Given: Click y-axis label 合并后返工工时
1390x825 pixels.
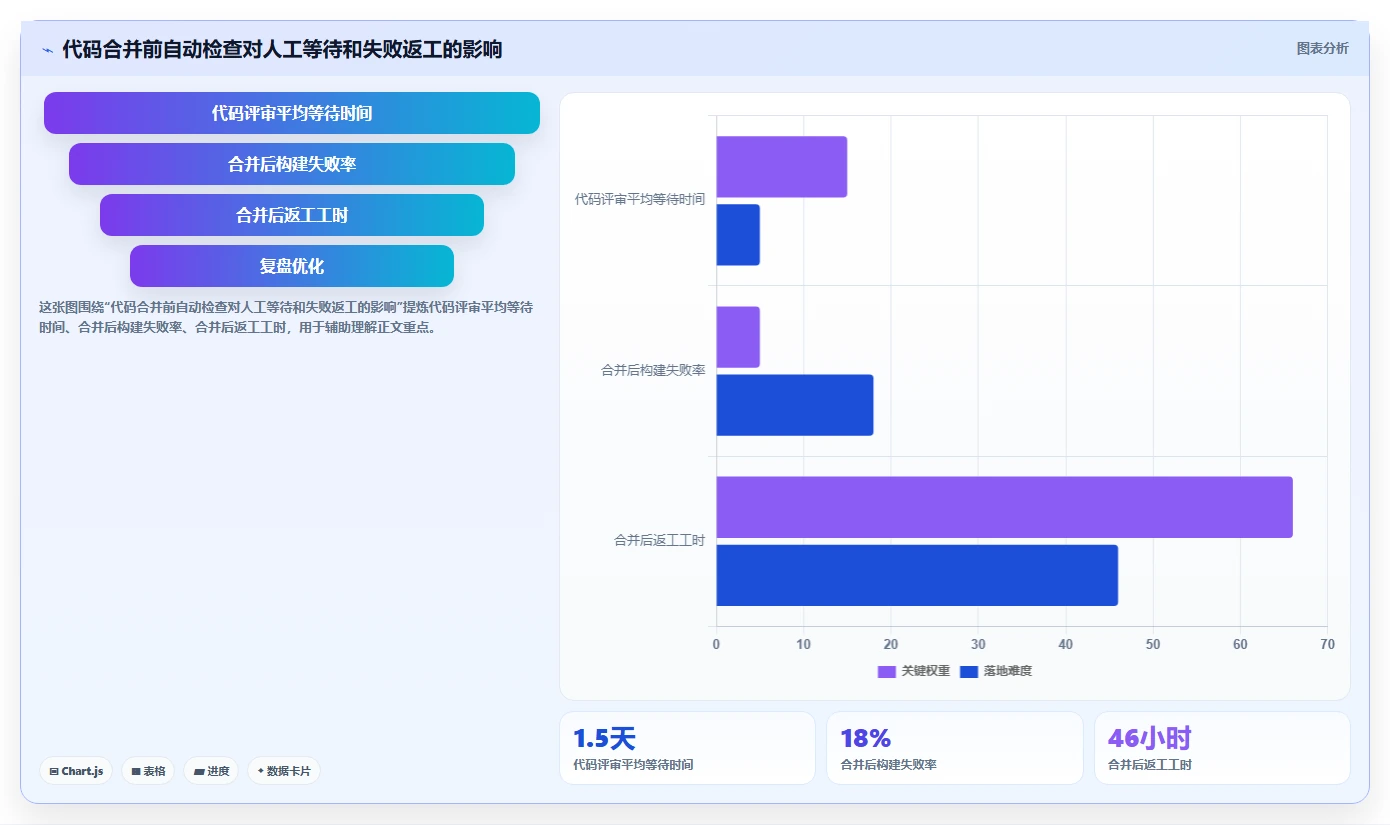Looking at the screenshot, I should (659, 540).
